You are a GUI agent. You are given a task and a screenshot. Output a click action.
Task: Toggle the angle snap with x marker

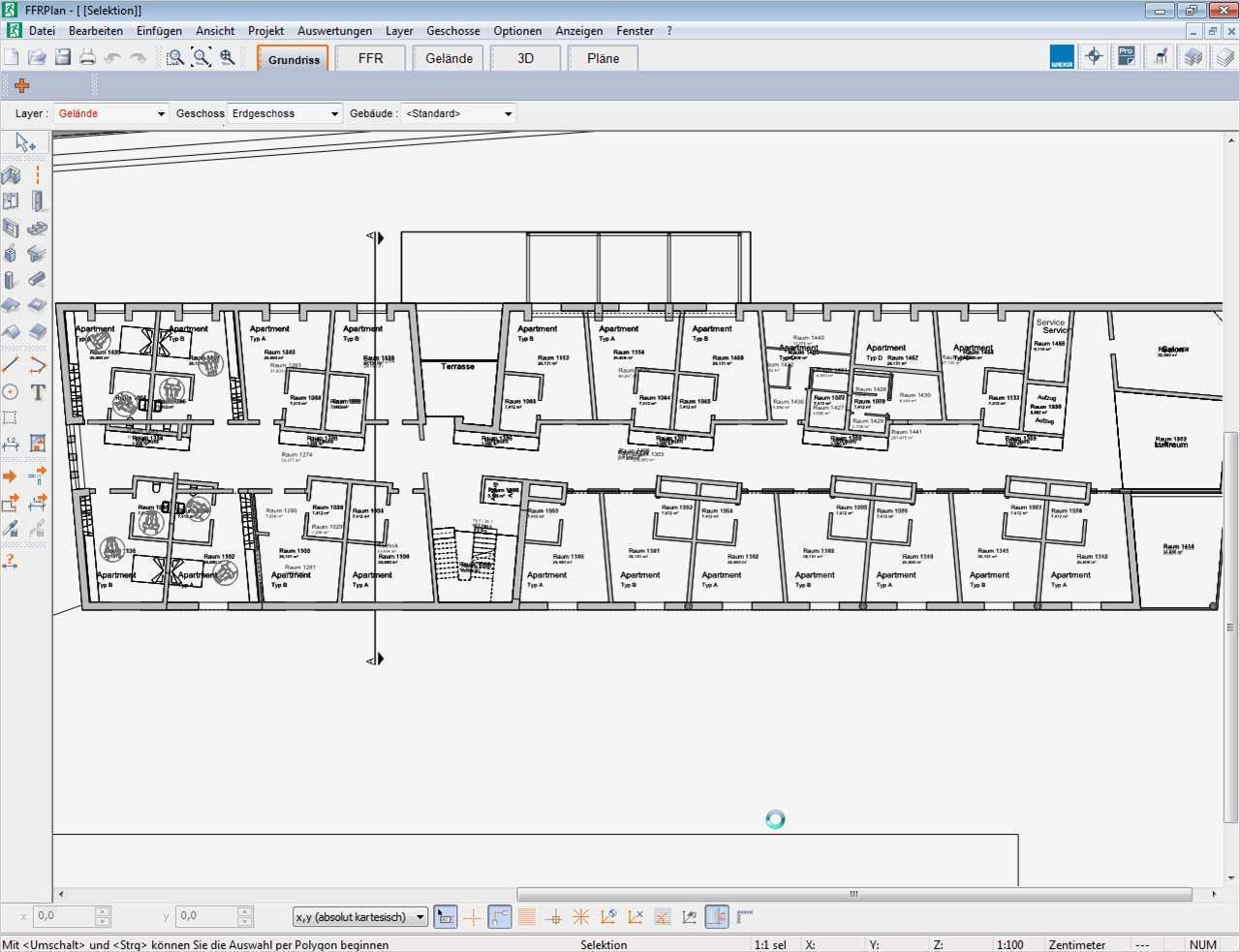(635, 916)
